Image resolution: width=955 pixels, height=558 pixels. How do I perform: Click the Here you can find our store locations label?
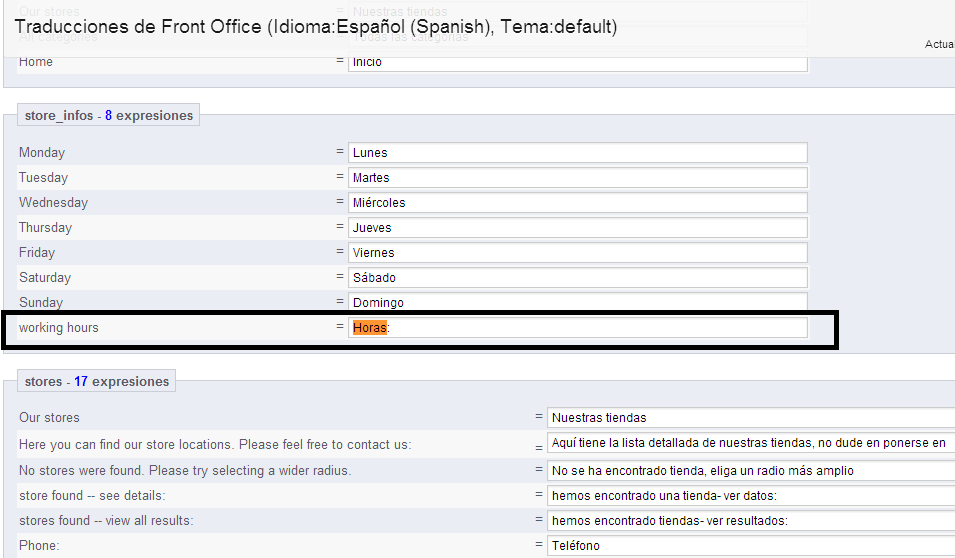pyautogui.click(x=215, y=444)
